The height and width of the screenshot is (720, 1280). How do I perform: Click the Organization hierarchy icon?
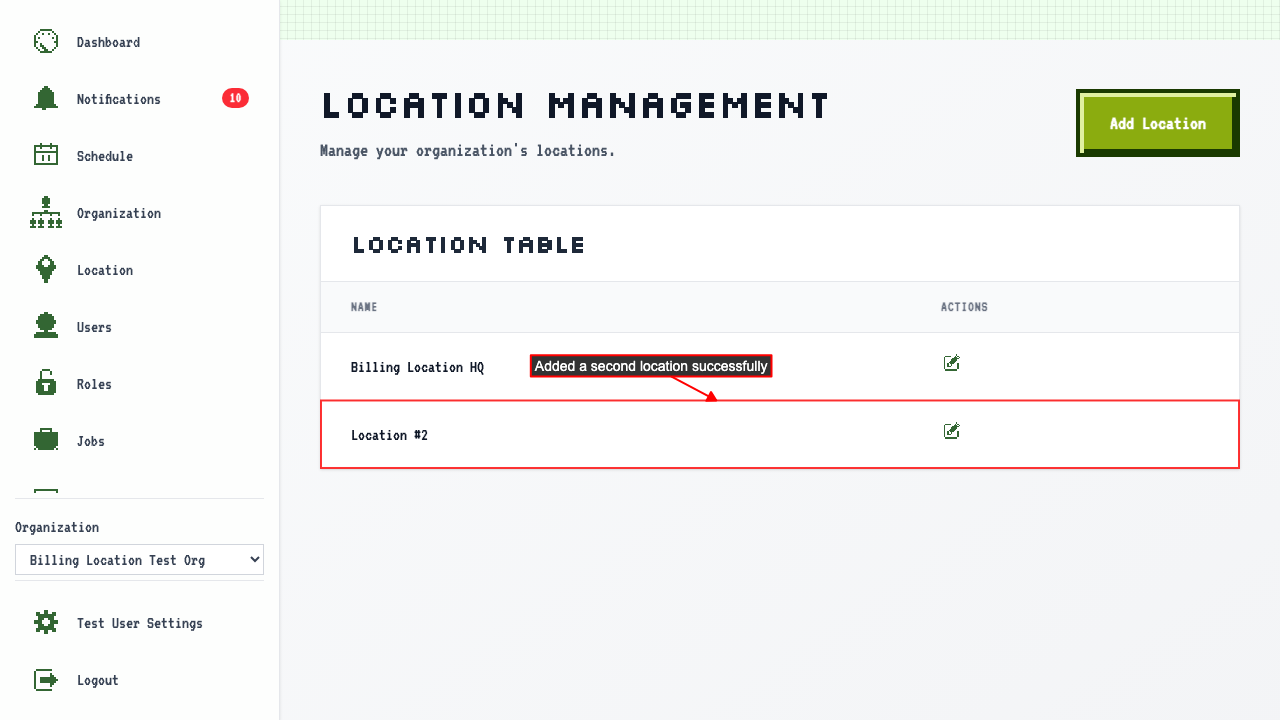coord(46,212)
